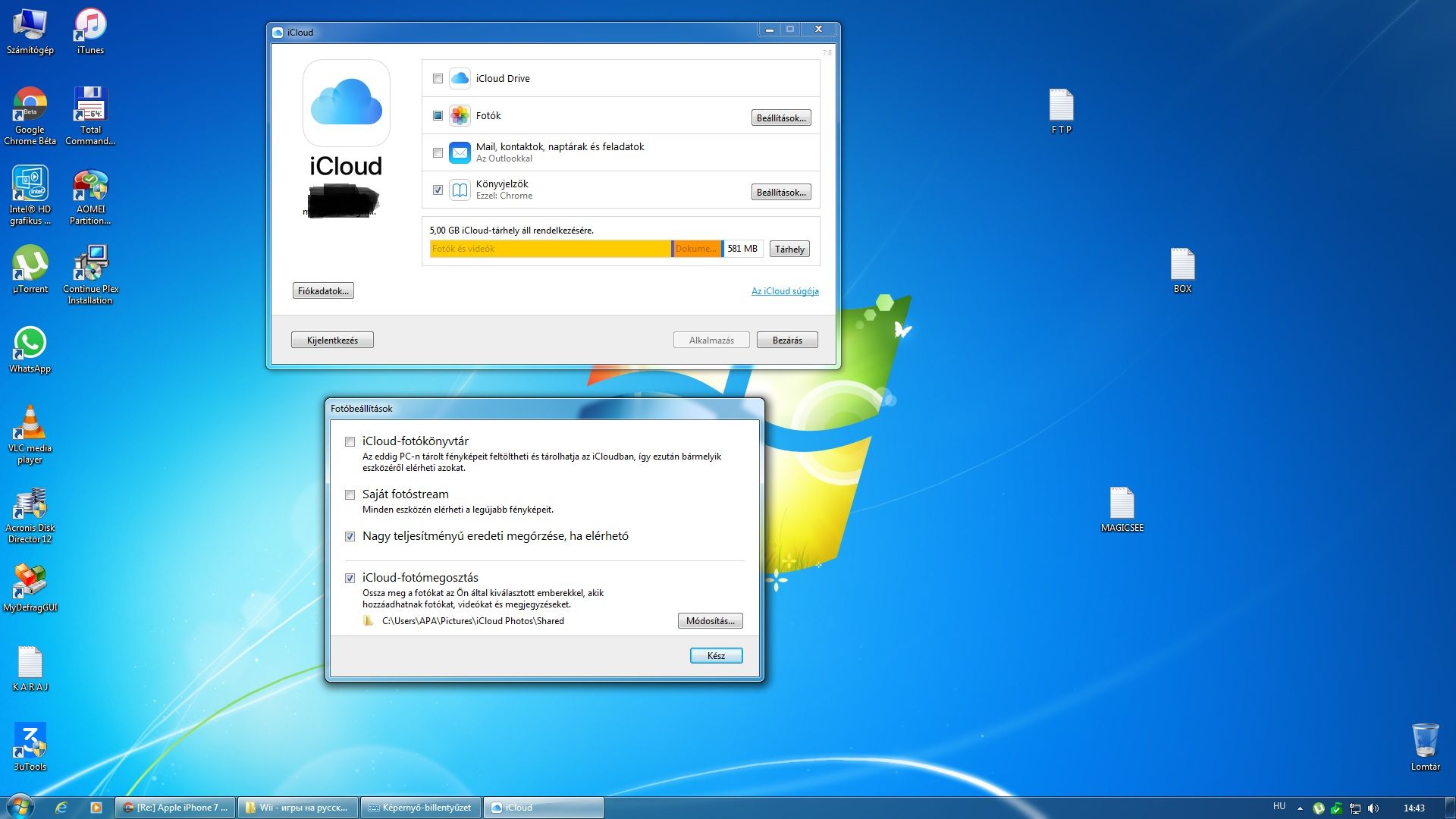1456x819 pixels.
Task: Launch iTunes from the desktop
Action: [90, 32]
